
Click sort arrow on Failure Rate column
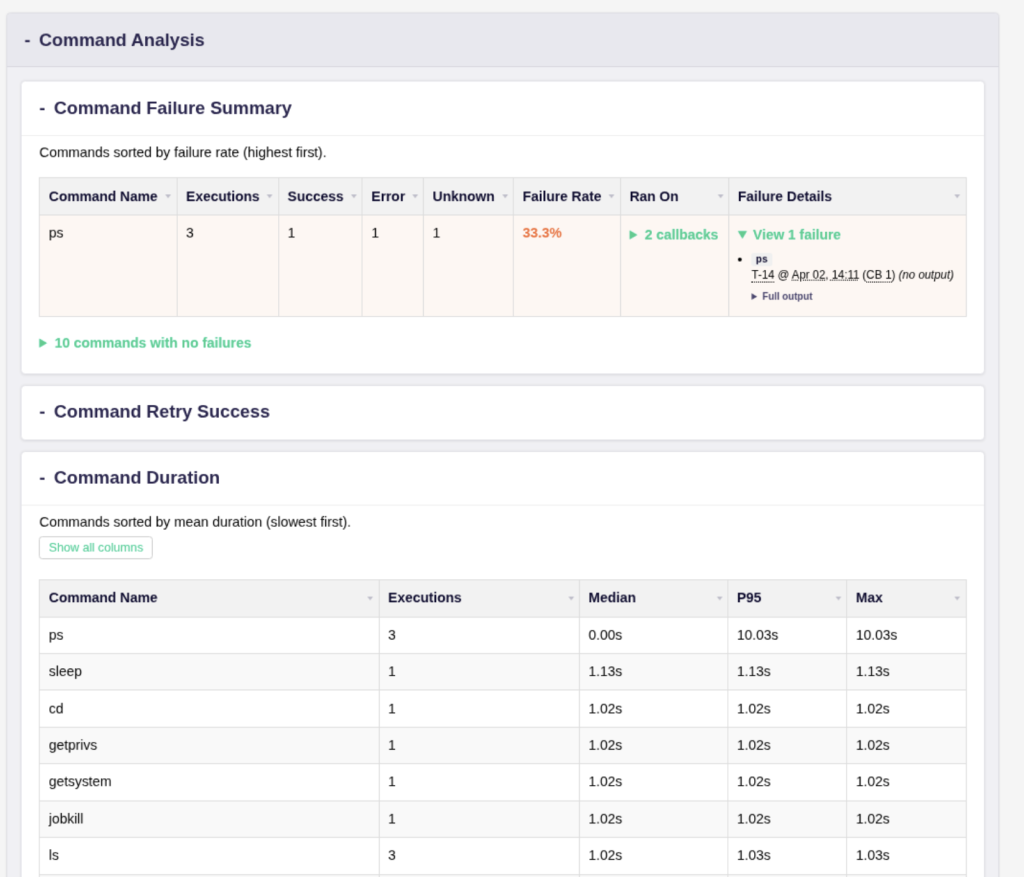click(x=611, y=197)
